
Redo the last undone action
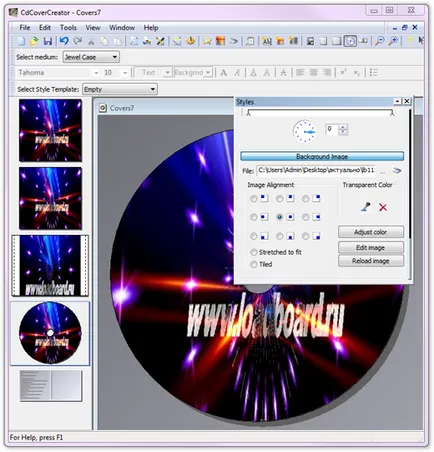[78, 41]
